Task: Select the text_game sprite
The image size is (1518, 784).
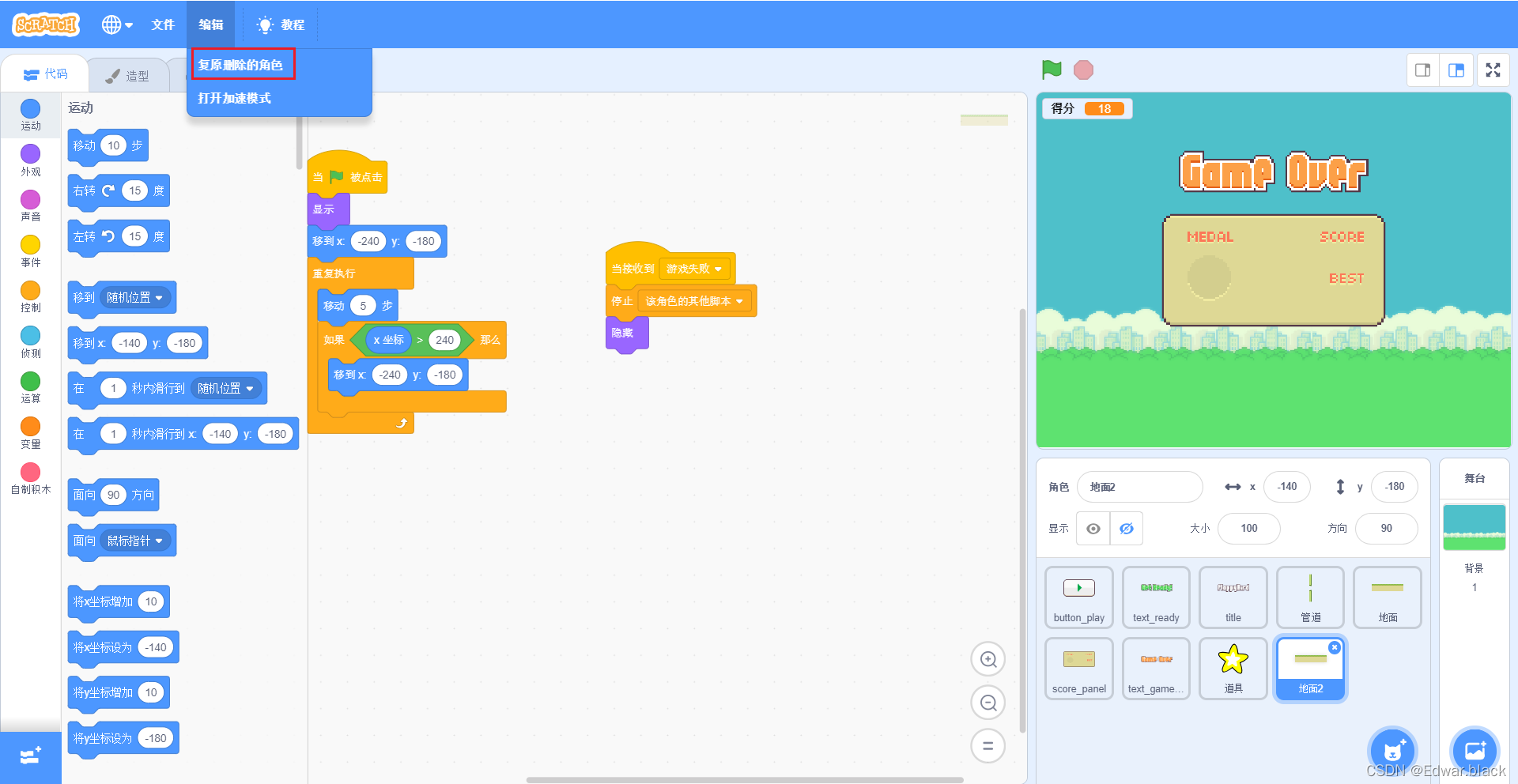Action: [1156, 669]
